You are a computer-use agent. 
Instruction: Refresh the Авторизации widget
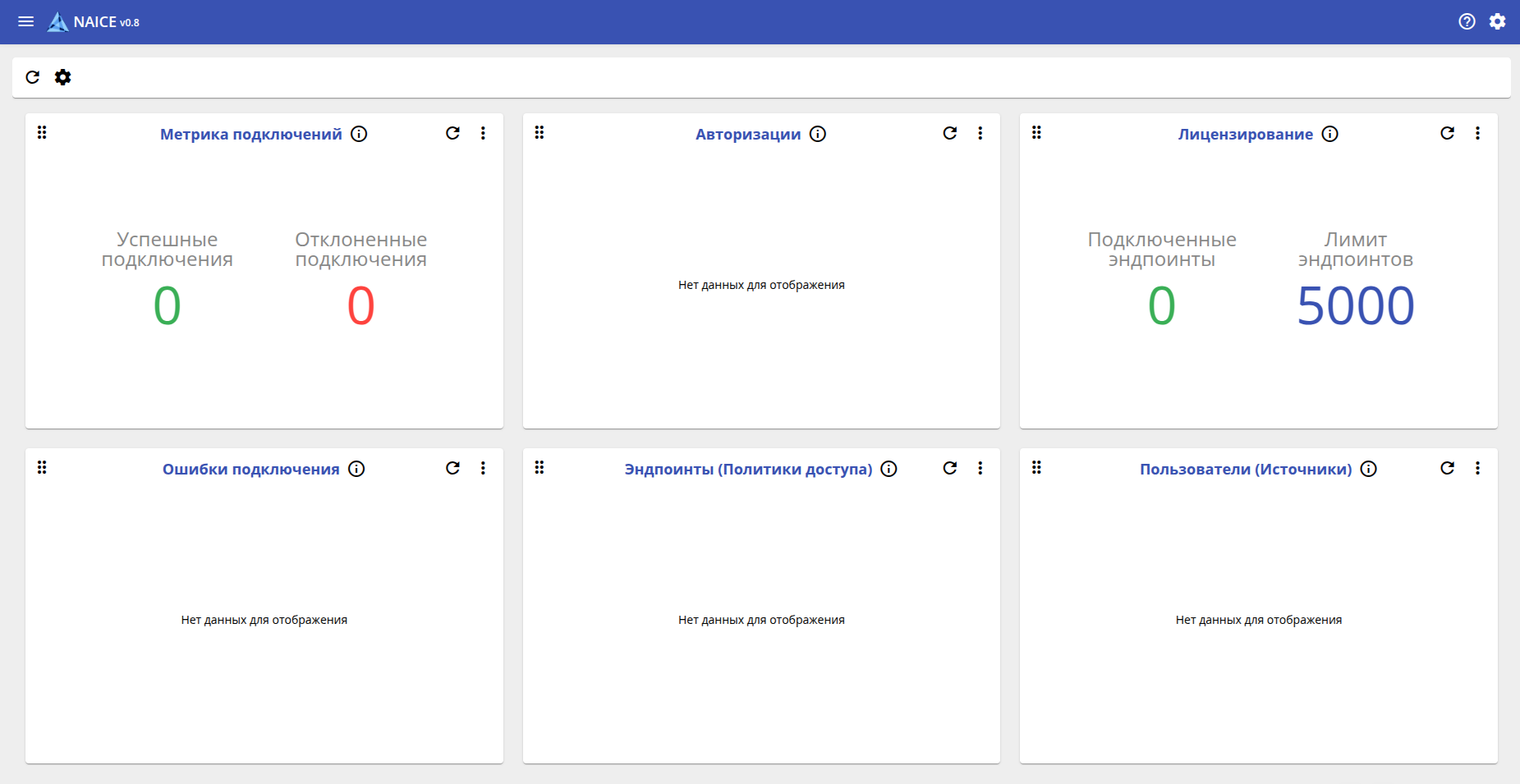pos(950,133)
